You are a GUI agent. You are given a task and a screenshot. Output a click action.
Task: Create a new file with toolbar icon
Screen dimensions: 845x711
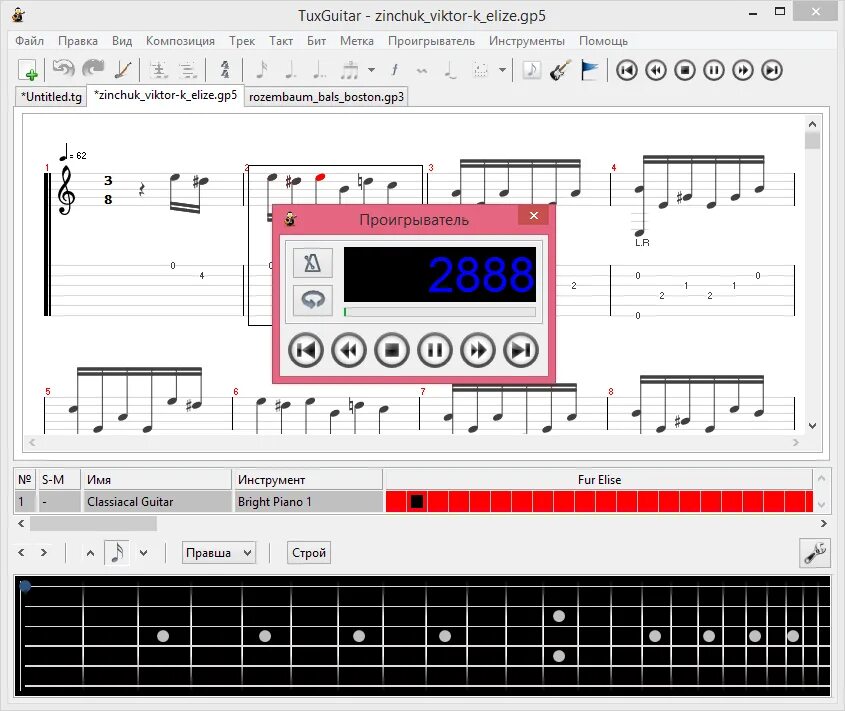point(27,70)
